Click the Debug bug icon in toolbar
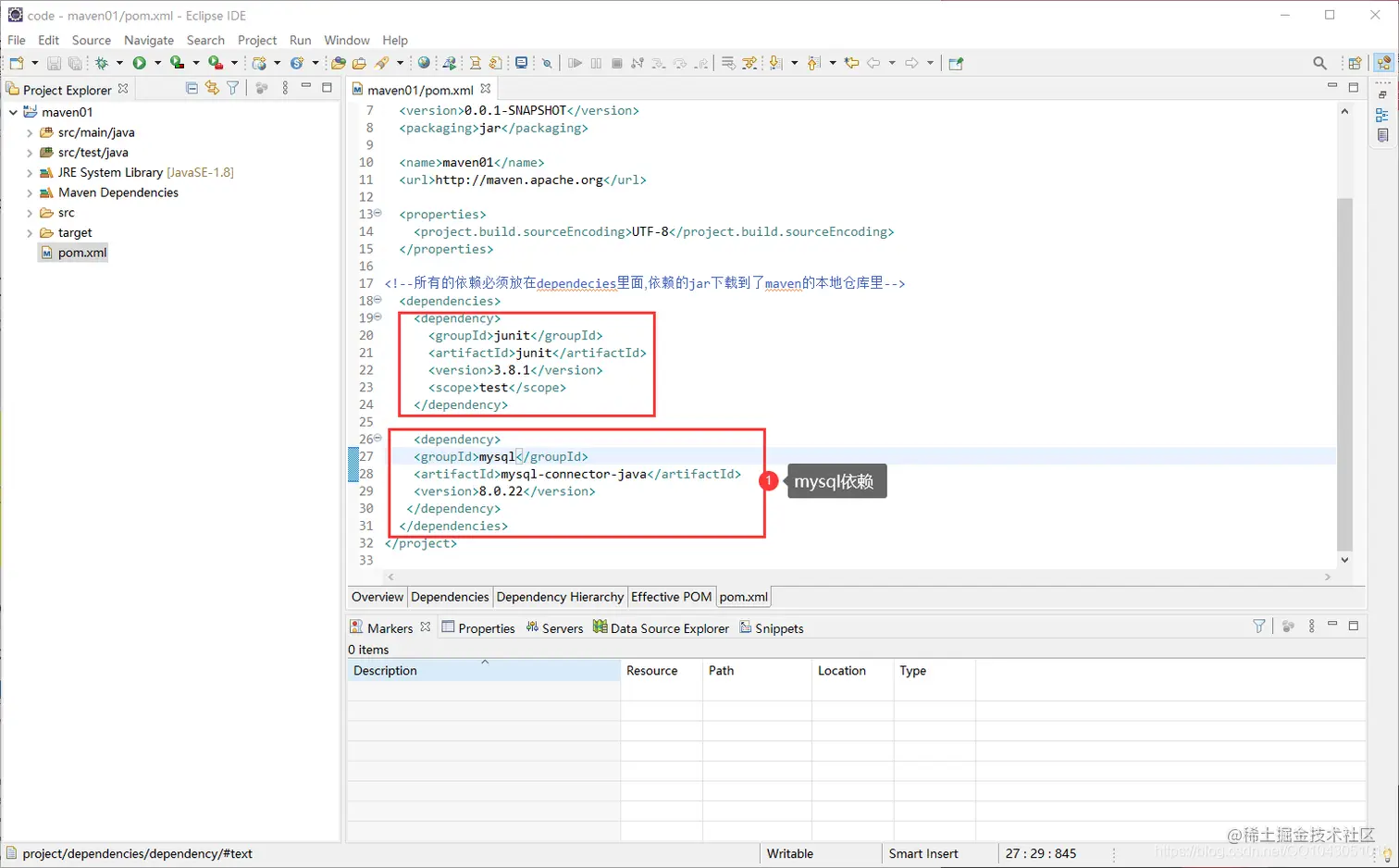Screen dimensions: 1399x868 (x=102, y=63)
